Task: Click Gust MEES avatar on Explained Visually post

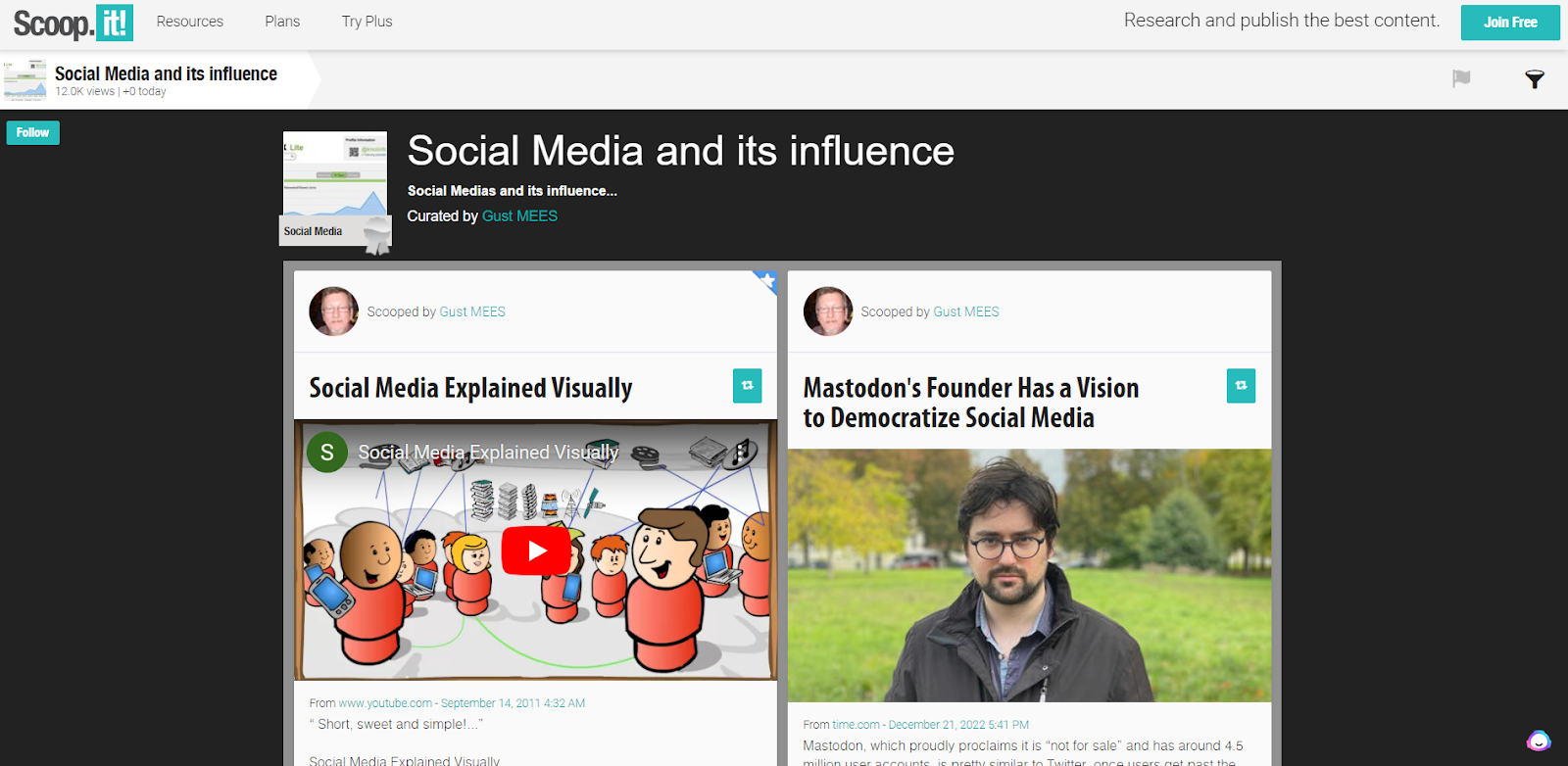Action: 333,311
